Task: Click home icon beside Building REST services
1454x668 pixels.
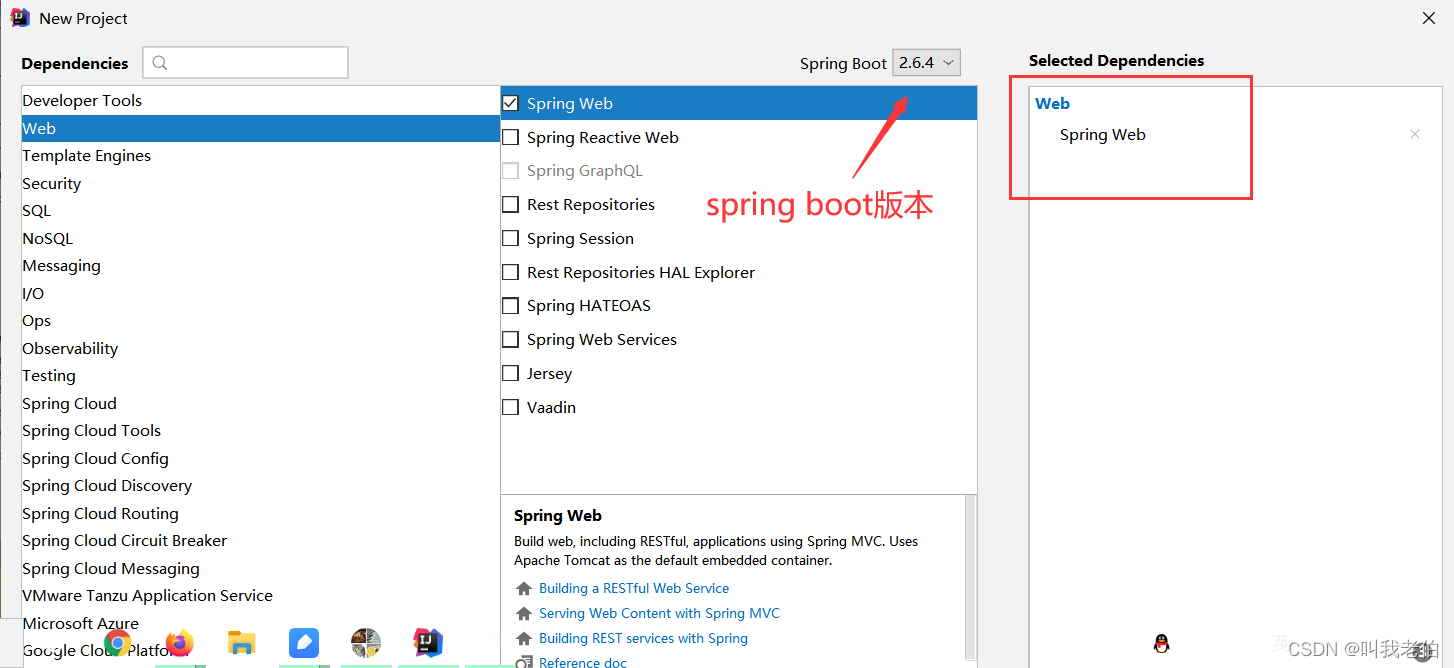Action: (523, 639)
